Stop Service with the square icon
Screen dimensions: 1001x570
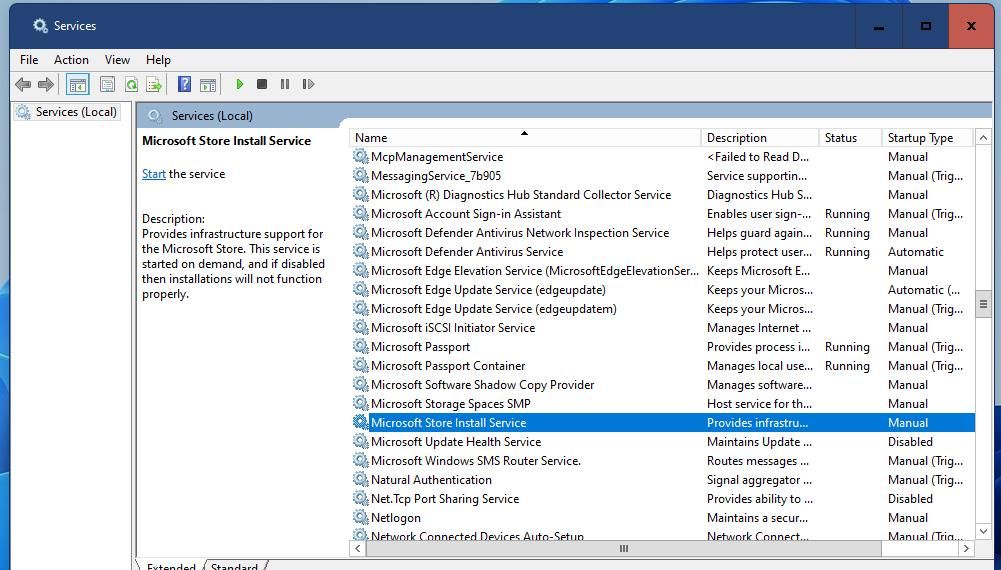[262, 84]
